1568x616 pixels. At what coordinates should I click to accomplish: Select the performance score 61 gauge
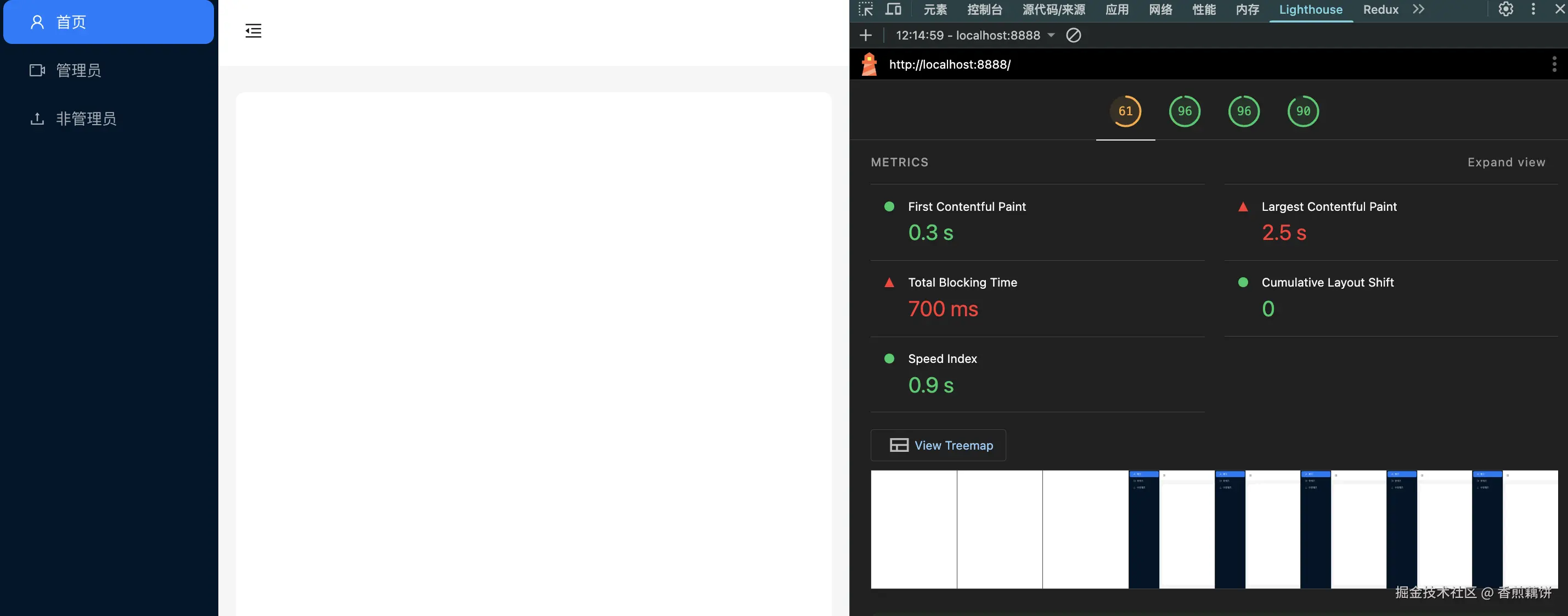tap(1125, 111)
